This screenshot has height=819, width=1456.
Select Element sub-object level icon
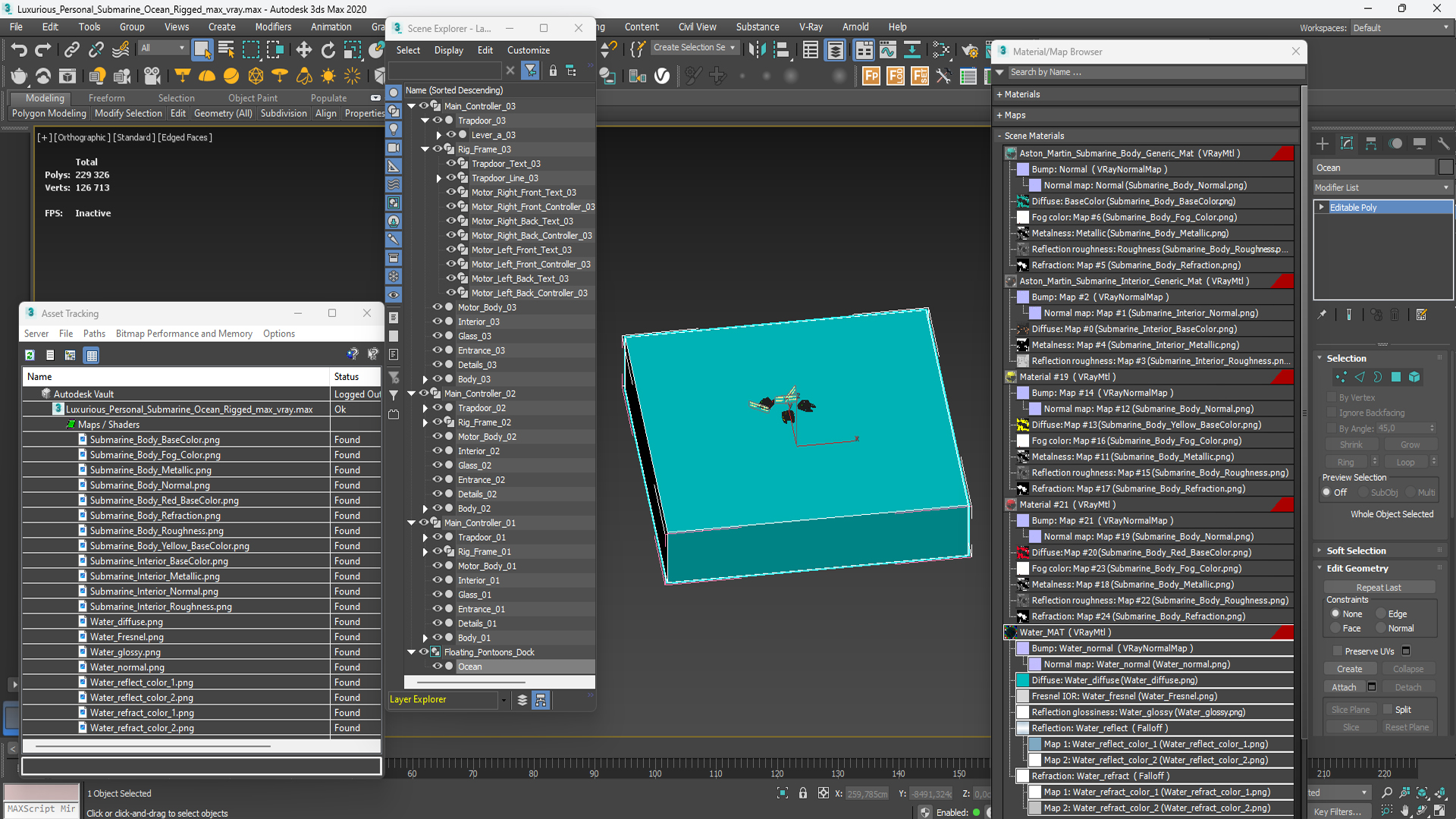[x=1414, y=377]
